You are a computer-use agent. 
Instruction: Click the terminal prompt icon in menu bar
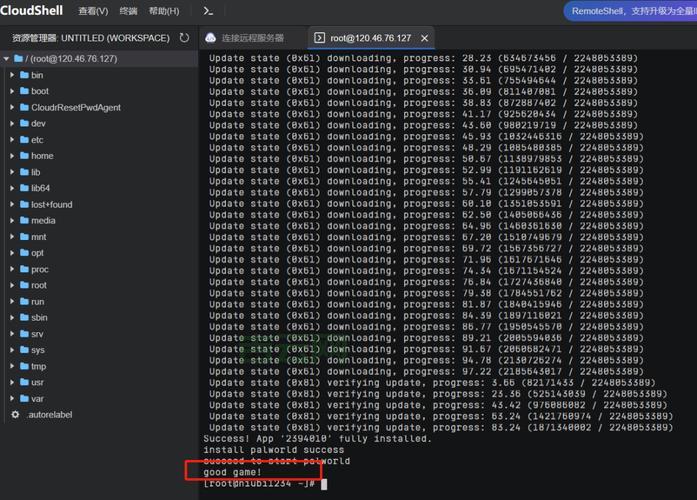[208, 11]
